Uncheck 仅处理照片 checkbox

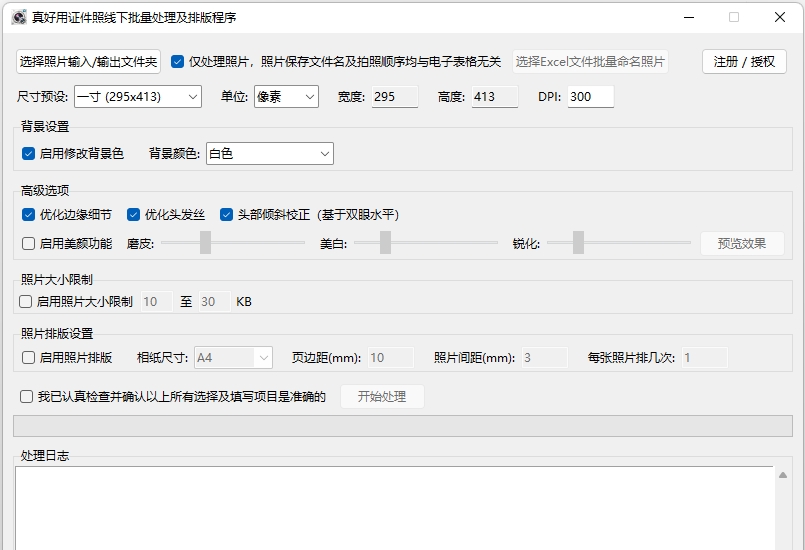point(177,62)
